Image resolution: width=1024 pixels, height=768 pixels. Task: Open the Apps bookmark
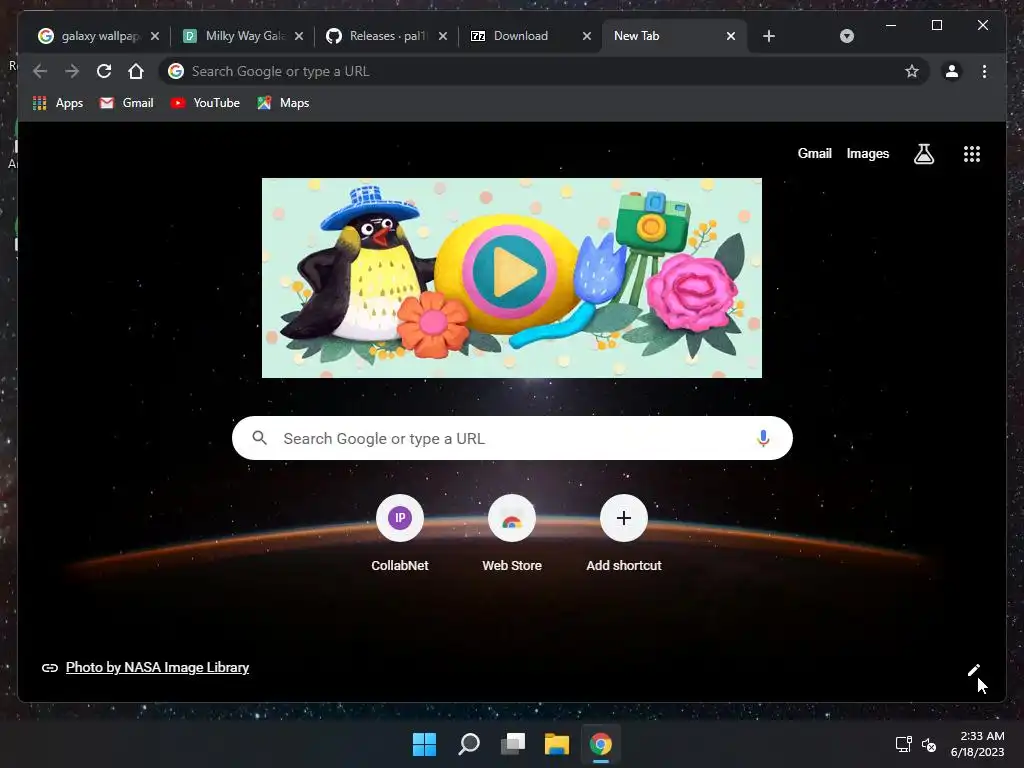point(58,103)
